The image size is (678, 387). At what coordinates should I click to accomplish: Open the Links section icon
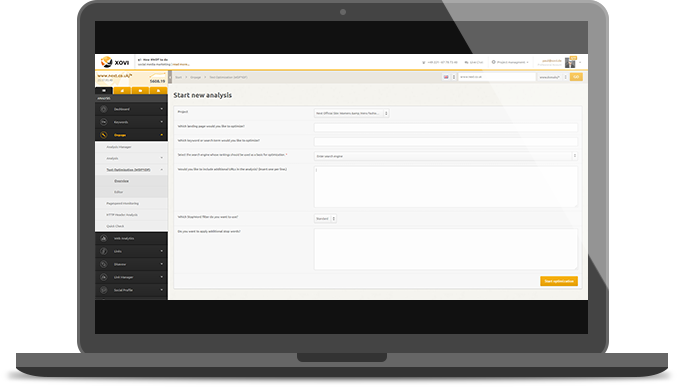coord(104,251)
